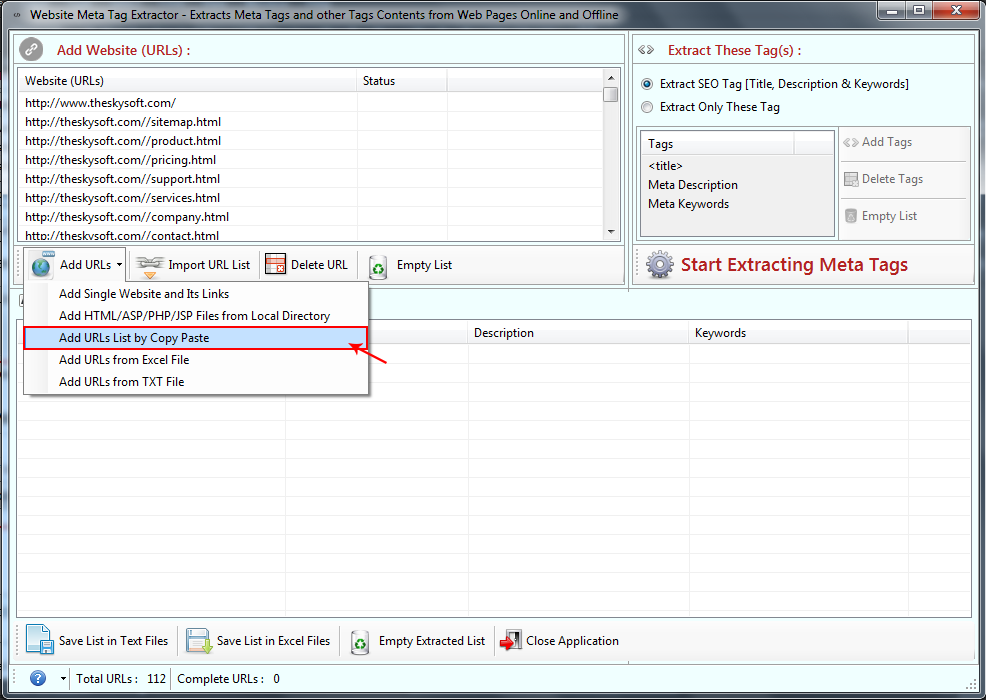Select Add URLs List by Copy Paste
986x700 pixels.
(196, 338)
